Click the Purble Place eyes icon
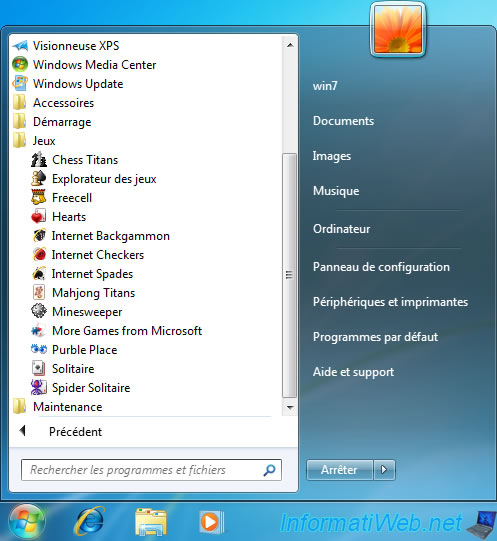The height and width of the screenshot is (541, 497). 39,350
